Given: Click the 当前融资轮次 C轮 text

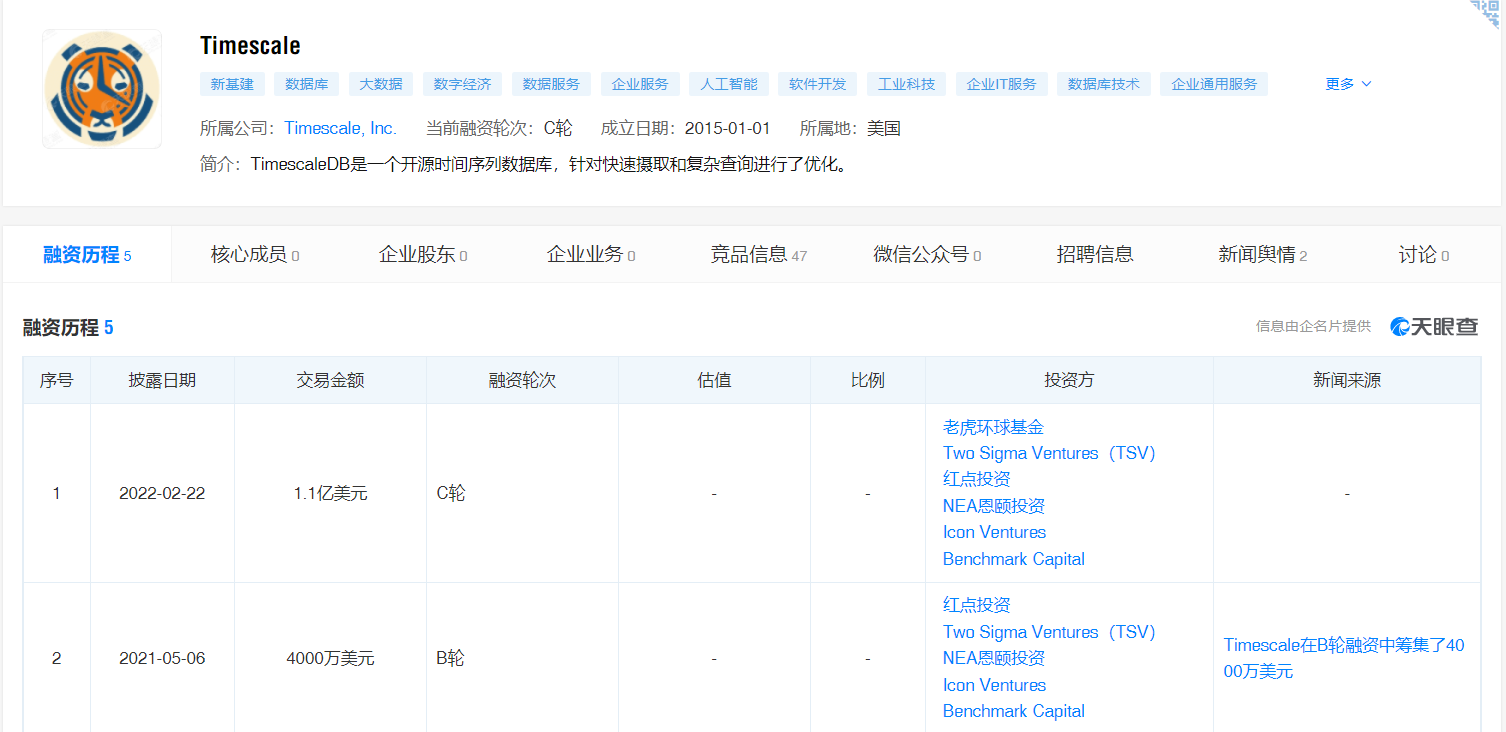Looking at the screenshot, I should pos(499,128).
